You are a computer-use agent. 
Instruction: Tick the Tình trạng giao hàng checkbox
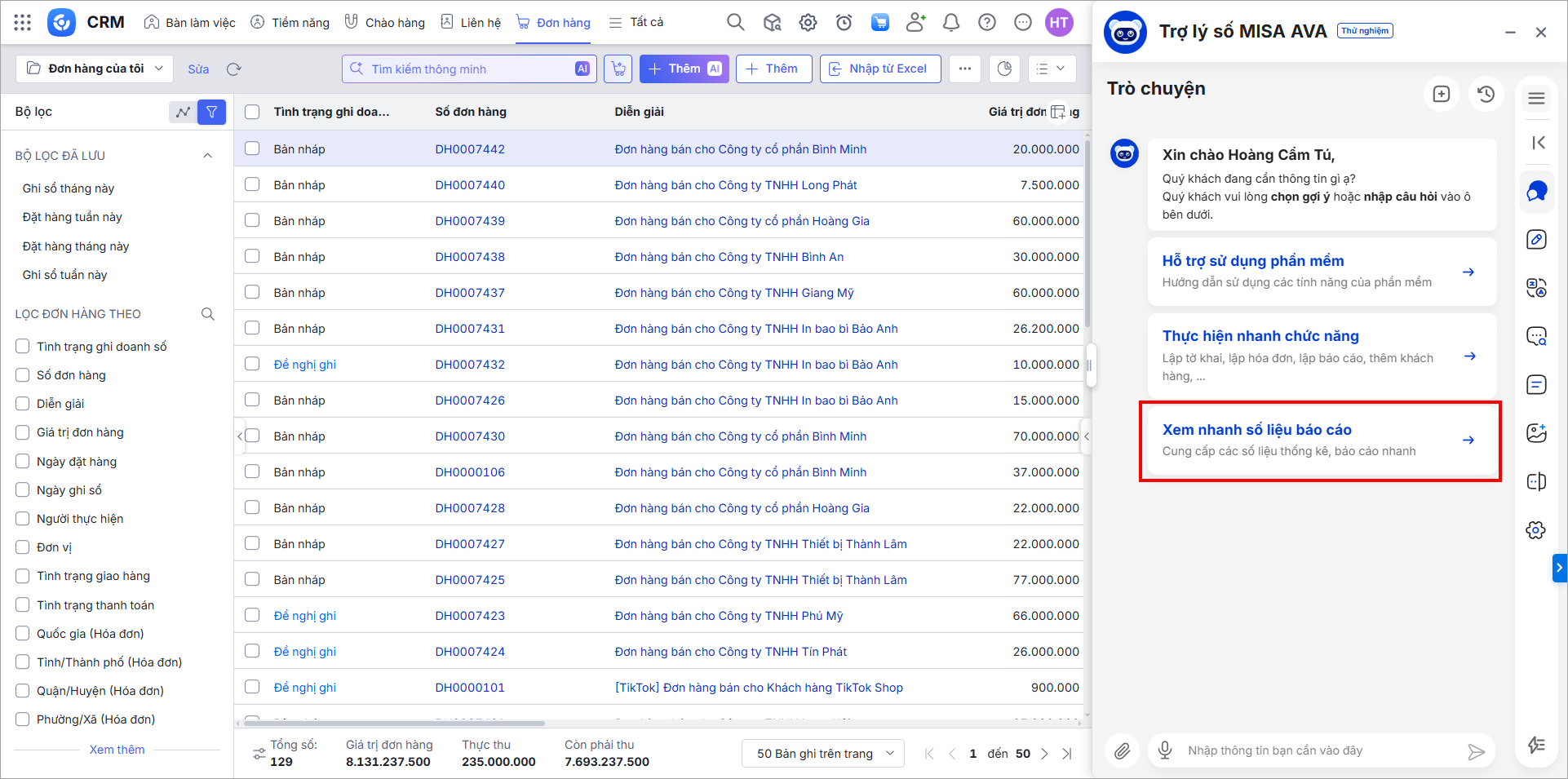(x=23, y=576)
